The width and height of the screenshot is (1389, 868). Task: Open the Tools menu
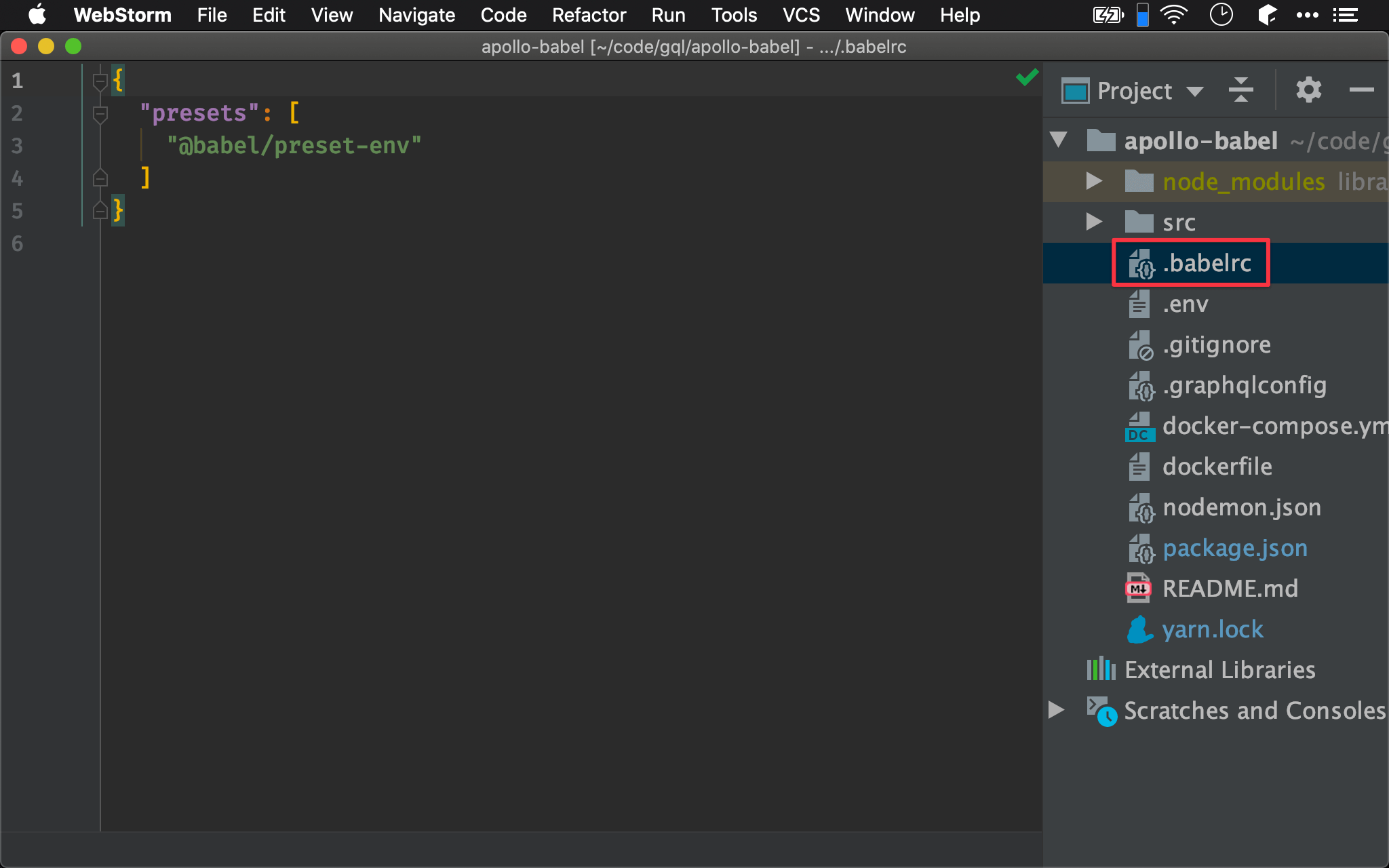click(734, 15)
